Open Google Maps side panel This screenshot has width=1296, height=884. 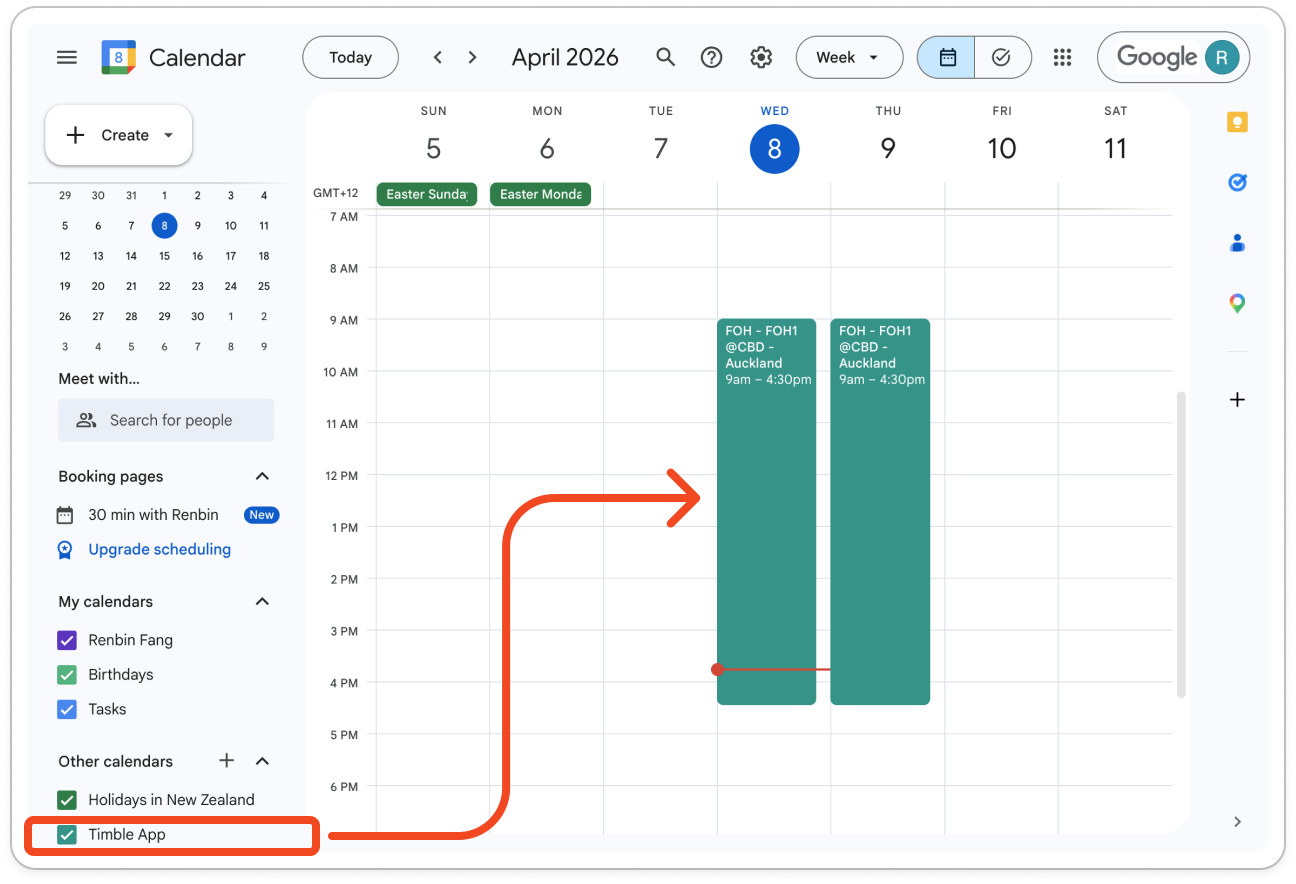(1237, 302)
